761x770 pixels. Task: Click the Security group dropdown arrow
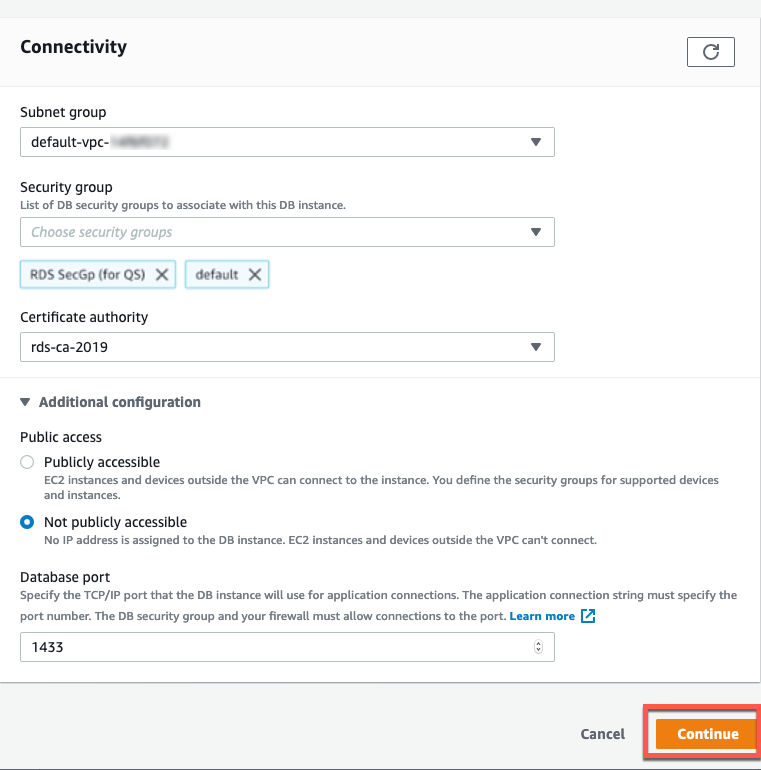click(x=536, y=232)
